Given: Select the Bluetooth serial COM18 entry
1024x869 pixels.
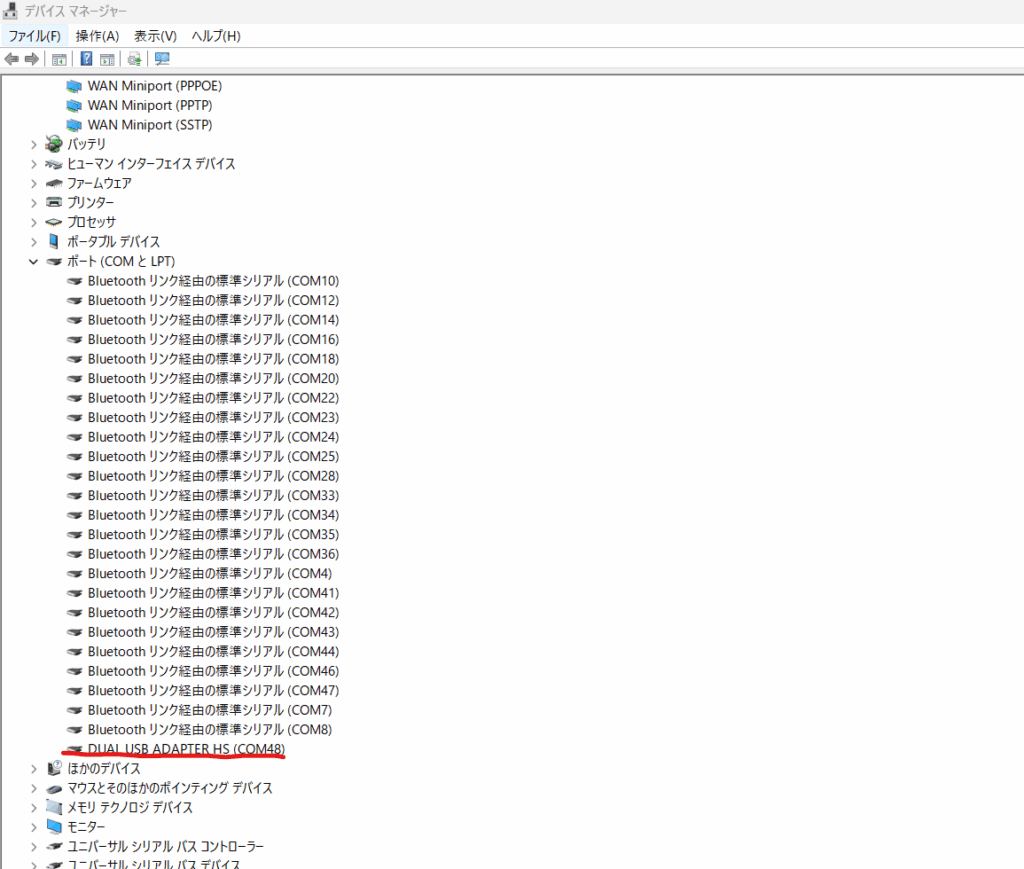Looking at the screenshot, I should tap(214, 359).
